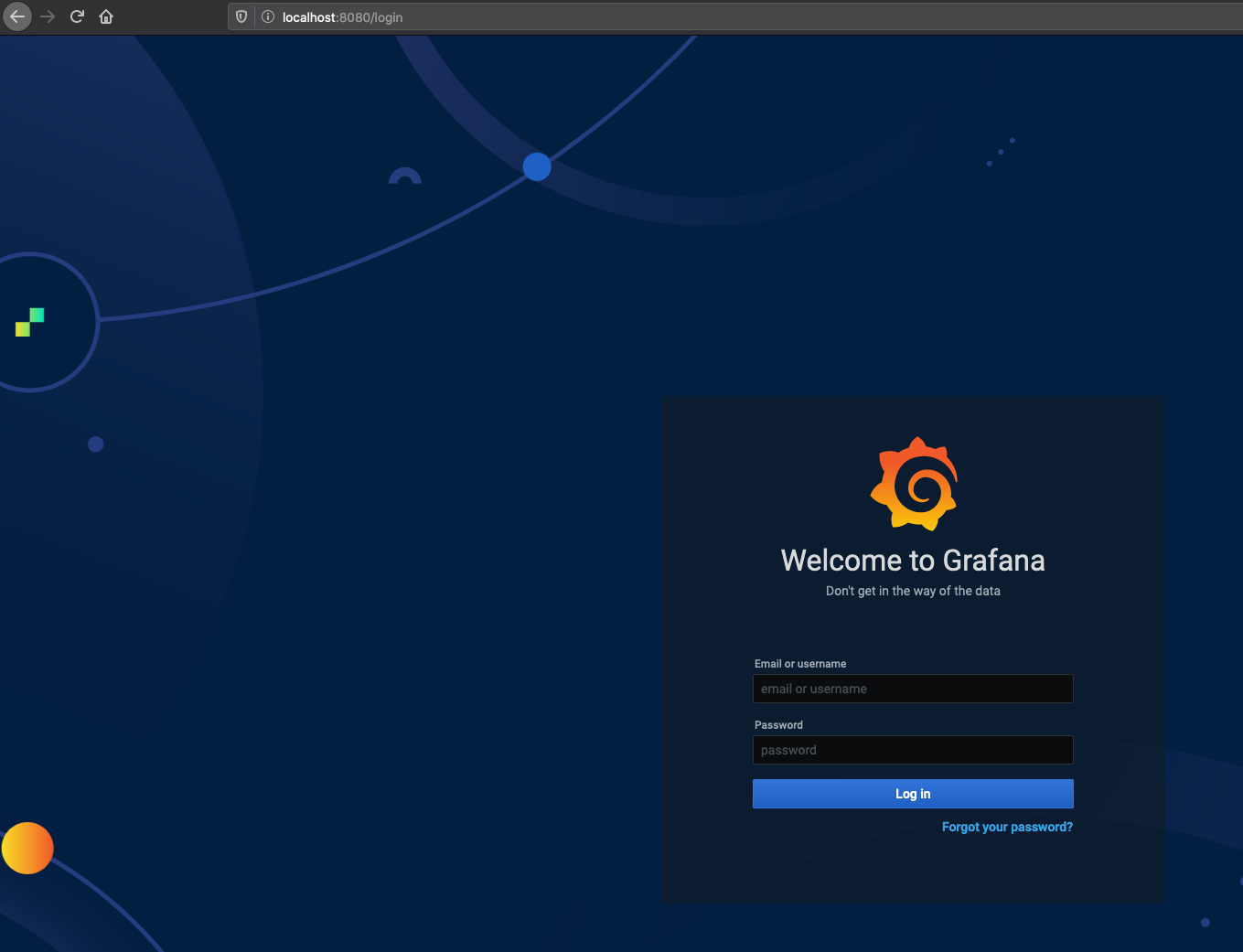Submit with the Log in button
This screenshot has height=952, width=1243.
[913, 794]
